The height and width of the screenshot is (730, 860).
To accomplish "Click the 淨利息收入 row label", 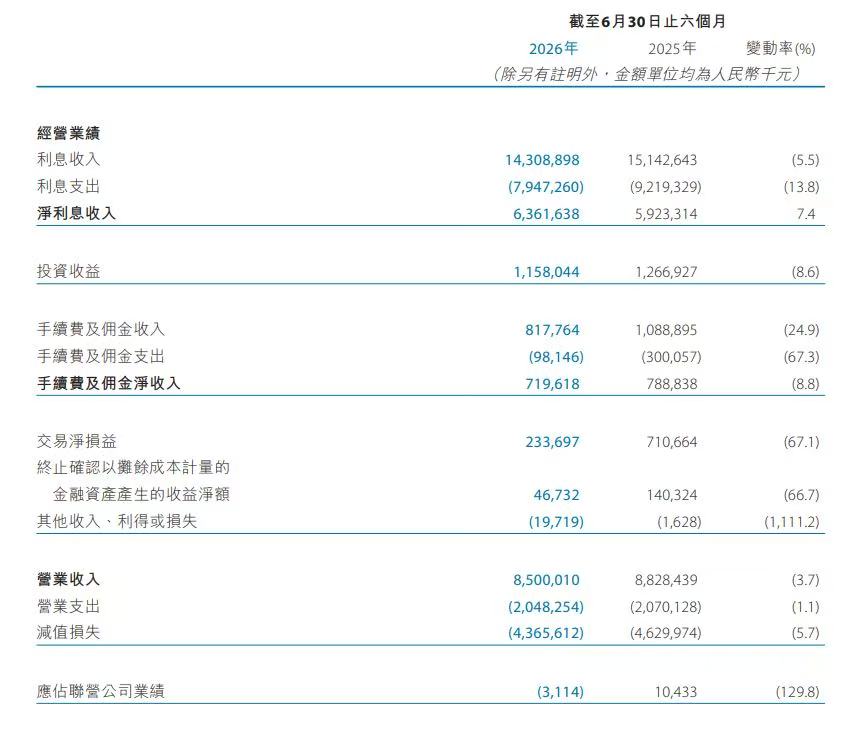I will coord(76,213).
